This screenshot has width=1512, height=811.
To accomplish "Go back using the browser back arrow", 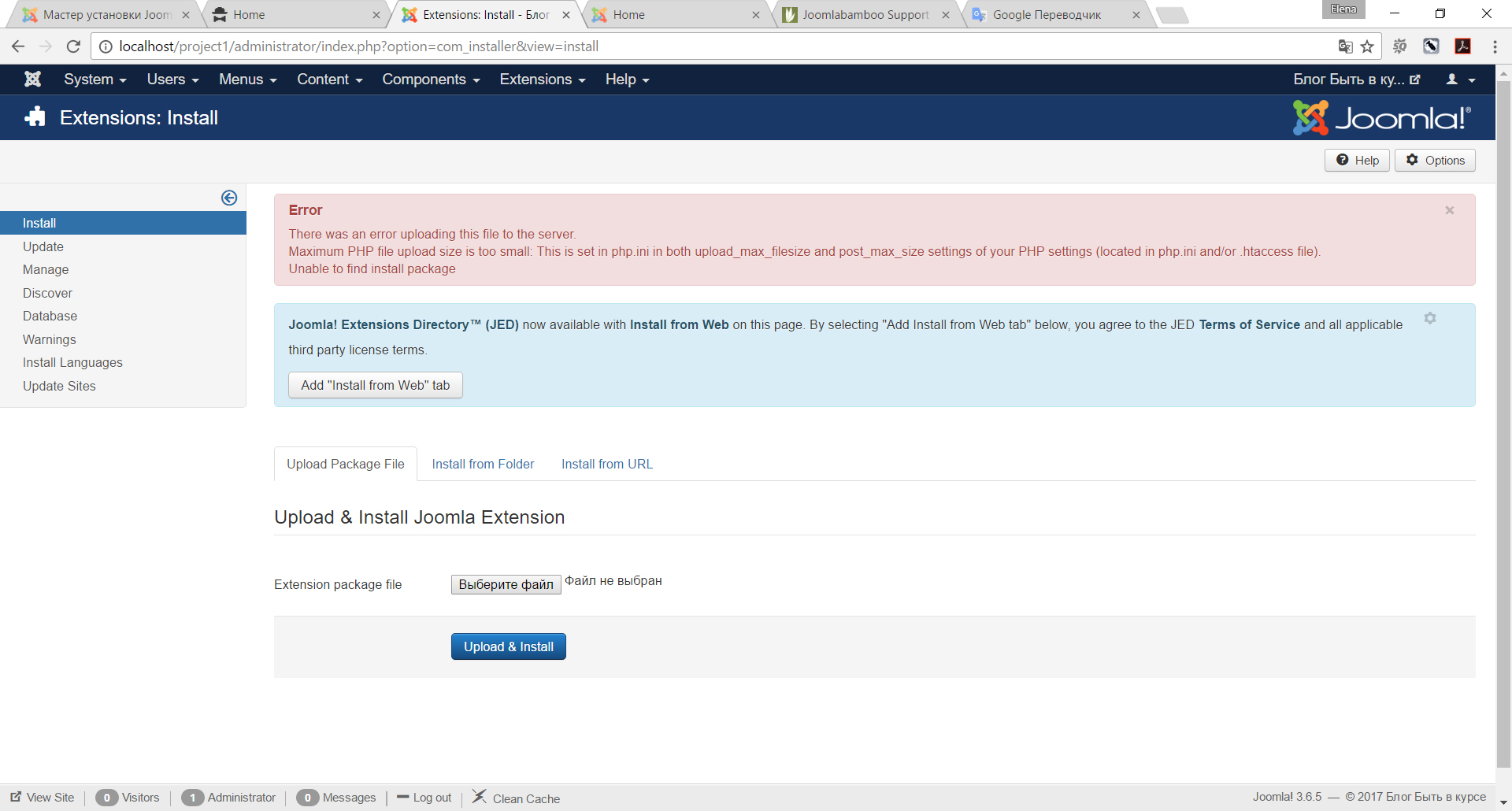I will point(18,46).
